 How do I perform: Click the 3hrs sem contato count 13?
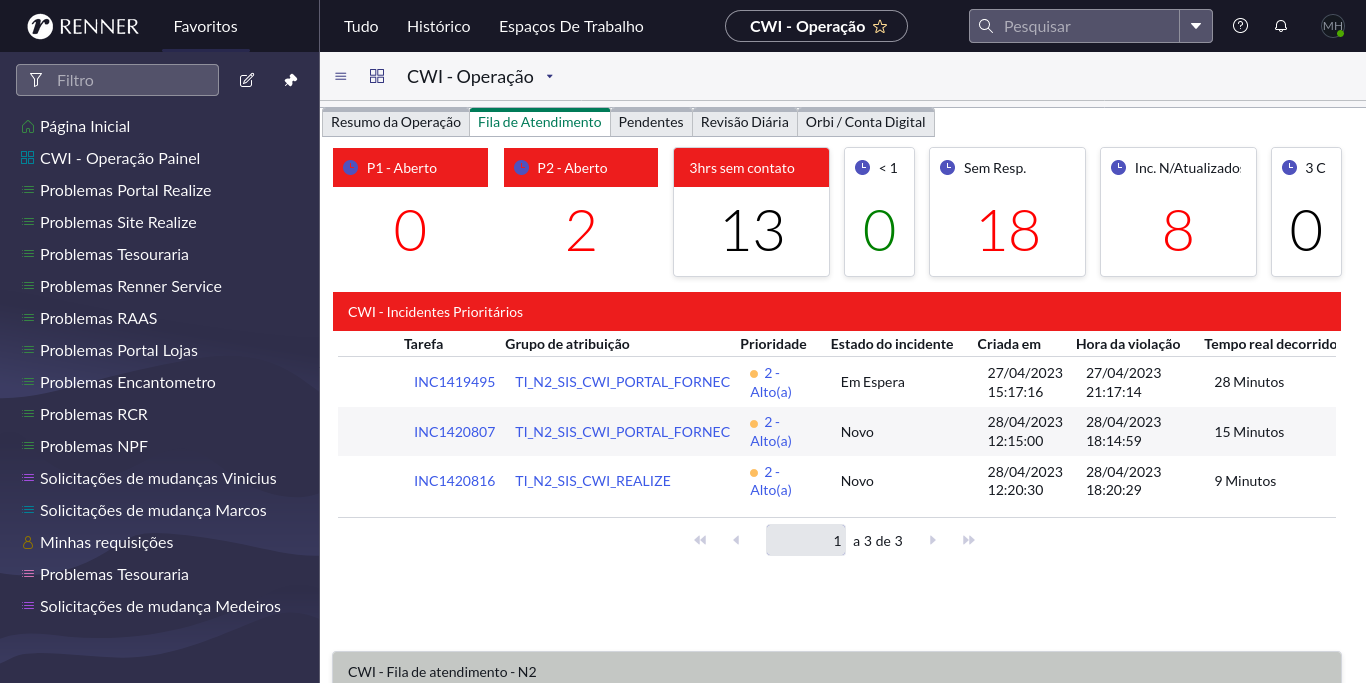(x=752, y=232)
